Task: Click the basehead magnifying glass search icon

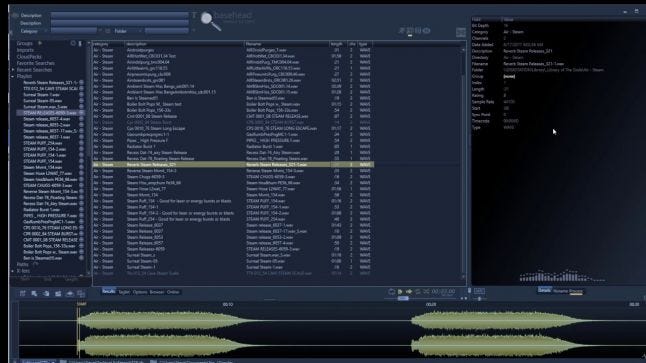Action: [x=210, y=21]
